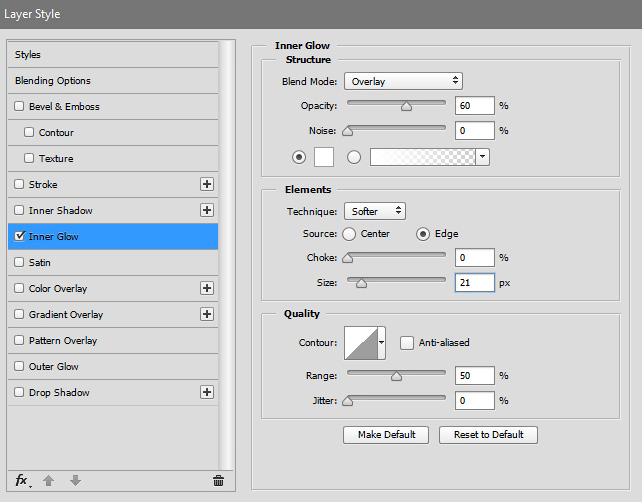Viewport: 642px width, 502px height.
Task: Open the Styles section
Action: [113, 54]
